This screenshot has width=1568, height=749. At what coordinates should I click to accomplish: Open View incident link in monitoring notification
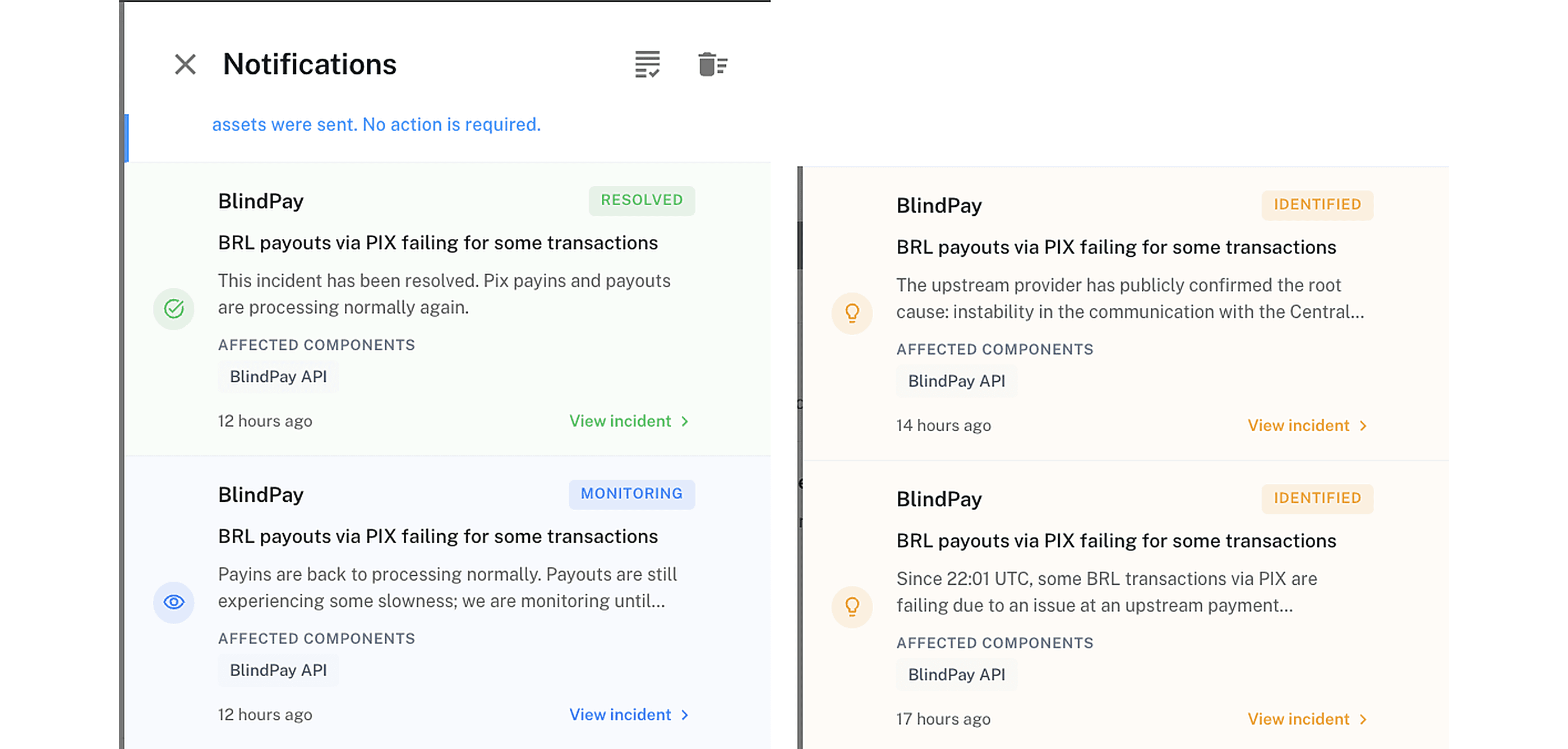click(629, 714)
